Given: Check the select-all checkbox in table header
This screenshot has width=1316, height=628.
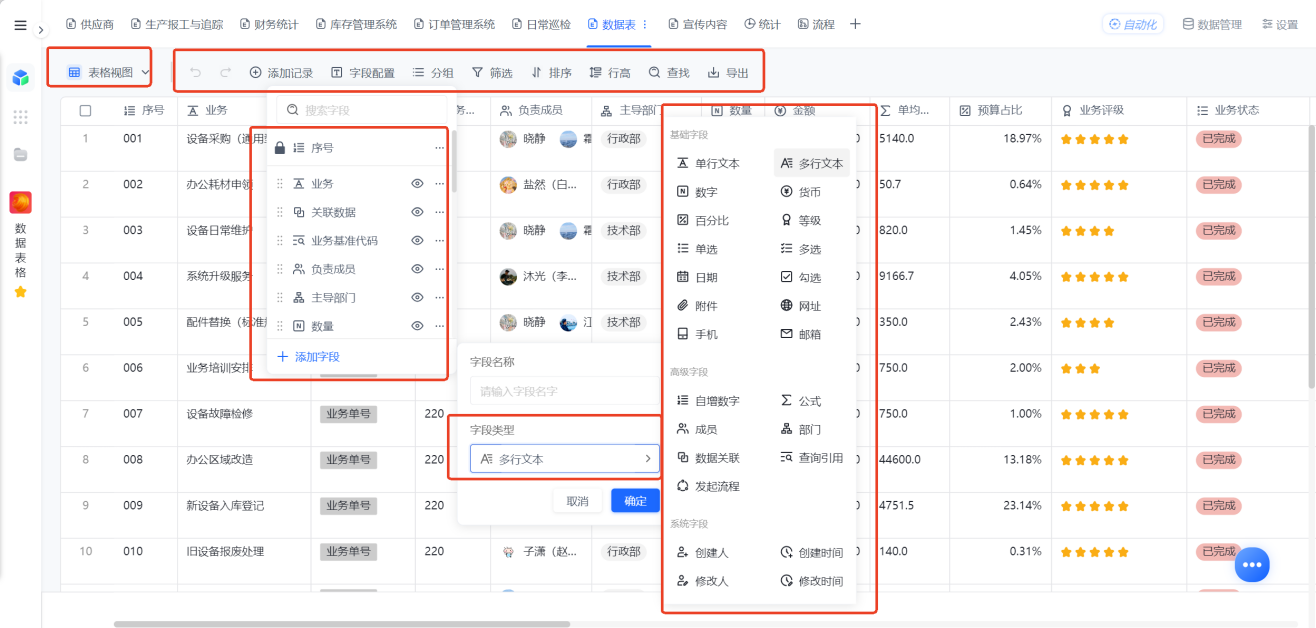Looking at the screenshot, I should click(85, 111).
